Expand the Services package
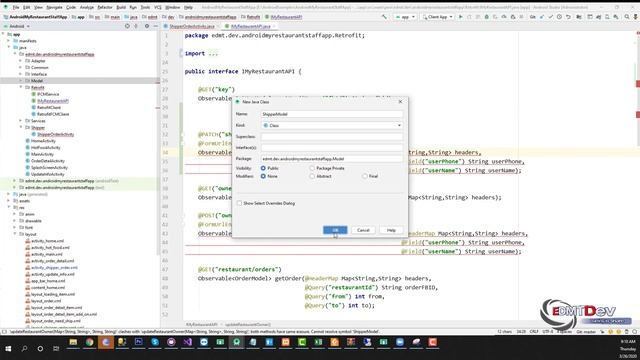Viewport: 640px width, 360px height. pos(21,121)
